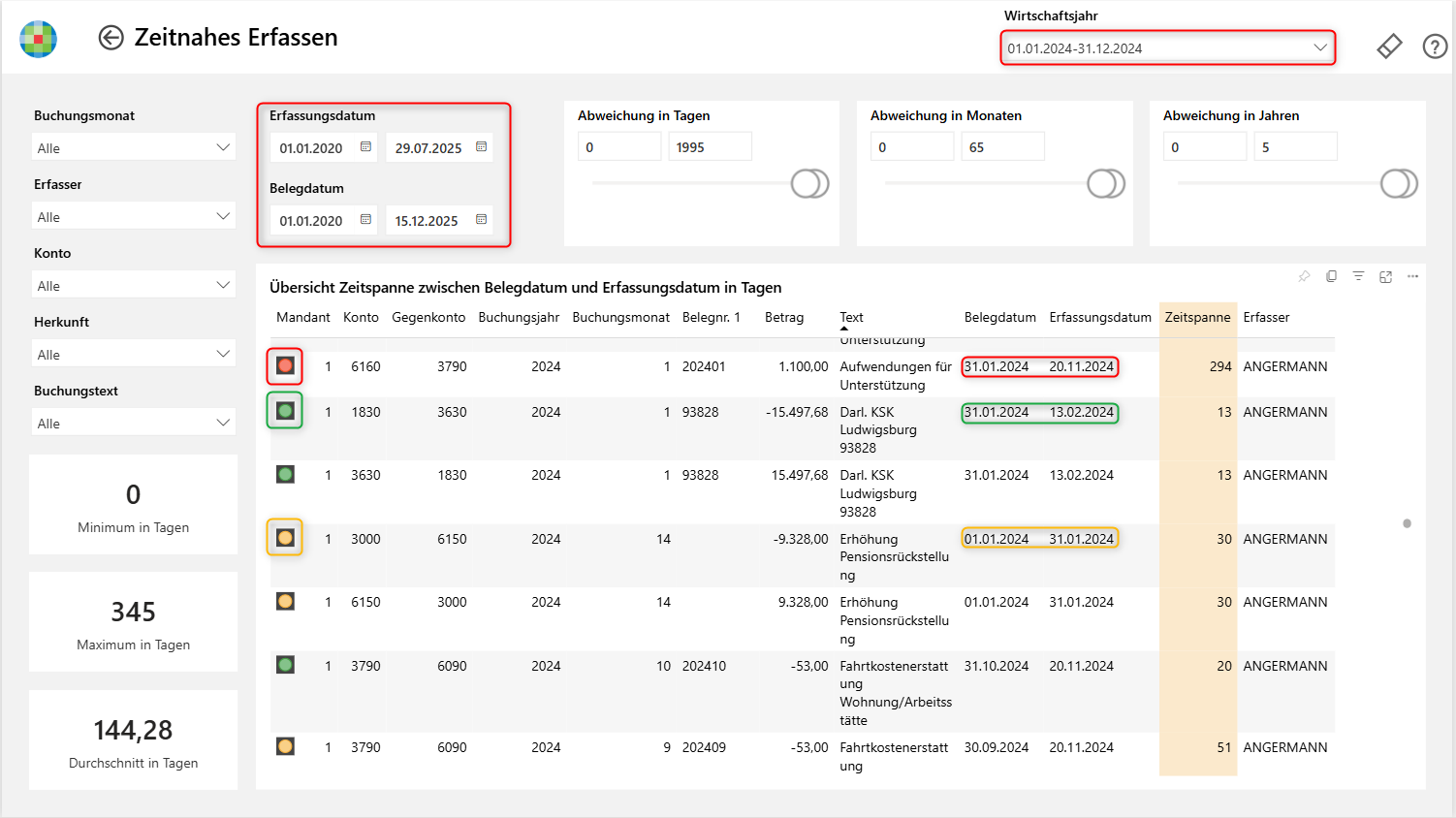
Task: Click red status indicator of row 202401
Action: (x=285, y=365)
